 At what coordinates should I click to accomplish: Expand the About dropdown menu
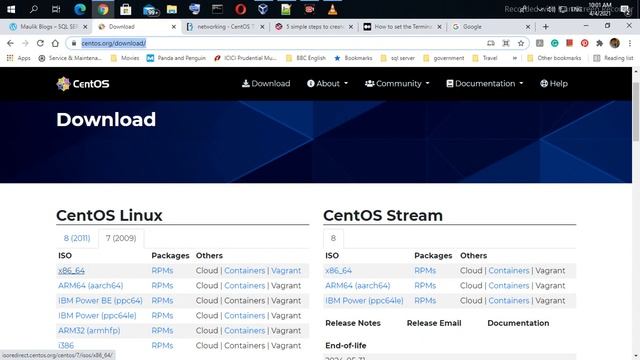click(x=327, y=84)
